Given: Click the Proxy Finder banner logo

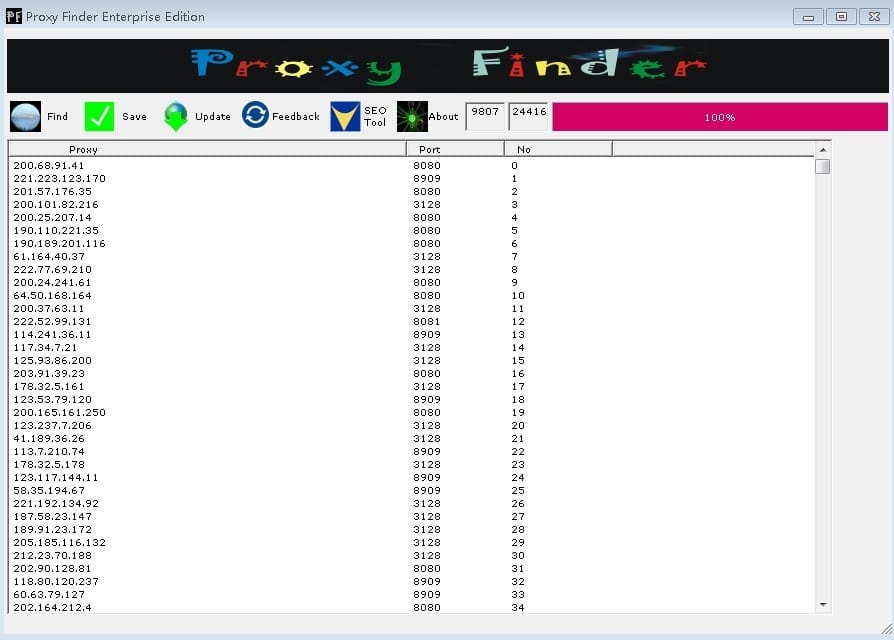Looking at the screenshot, I should pyautogui.click(x=448, y=66).
